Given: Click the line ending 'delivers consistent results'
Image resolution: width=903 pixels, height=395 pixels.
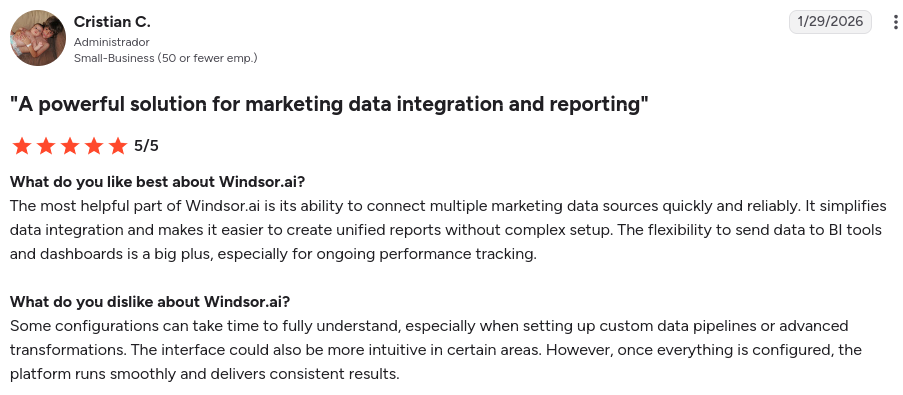Looking at the screenshot, I should 204,374.
